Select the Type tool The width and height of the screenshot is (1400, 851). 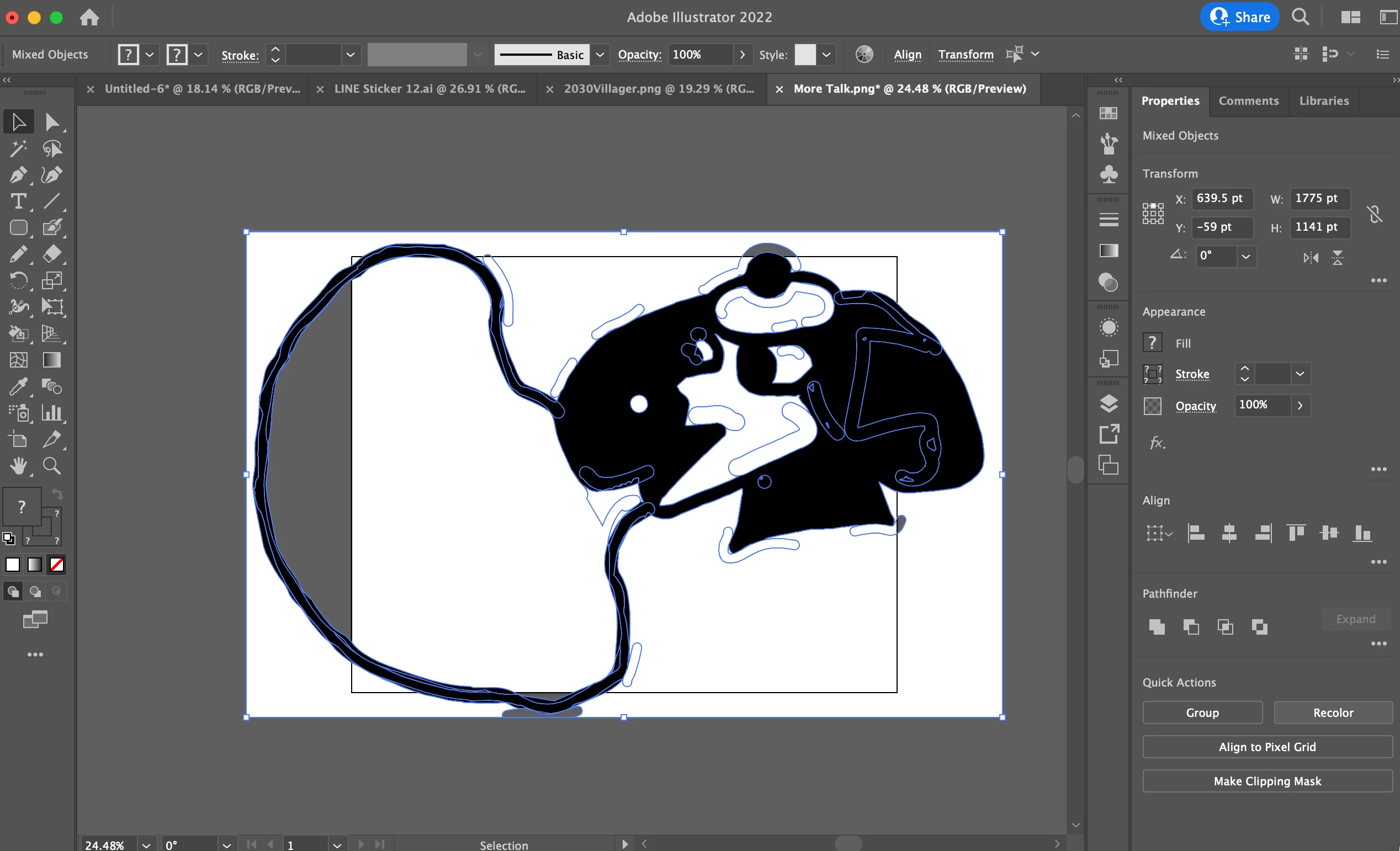pos(18,201)
